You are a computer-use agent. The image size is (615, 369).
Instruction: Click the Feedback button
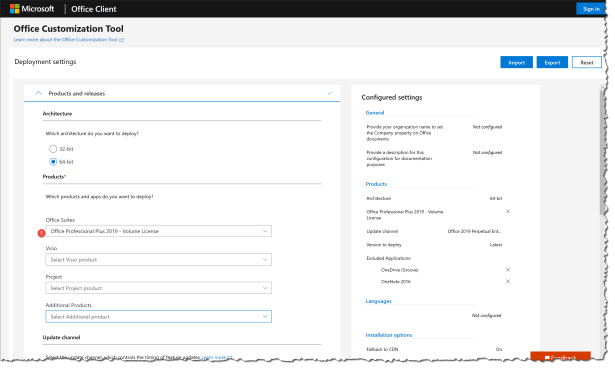coord(560,356)
